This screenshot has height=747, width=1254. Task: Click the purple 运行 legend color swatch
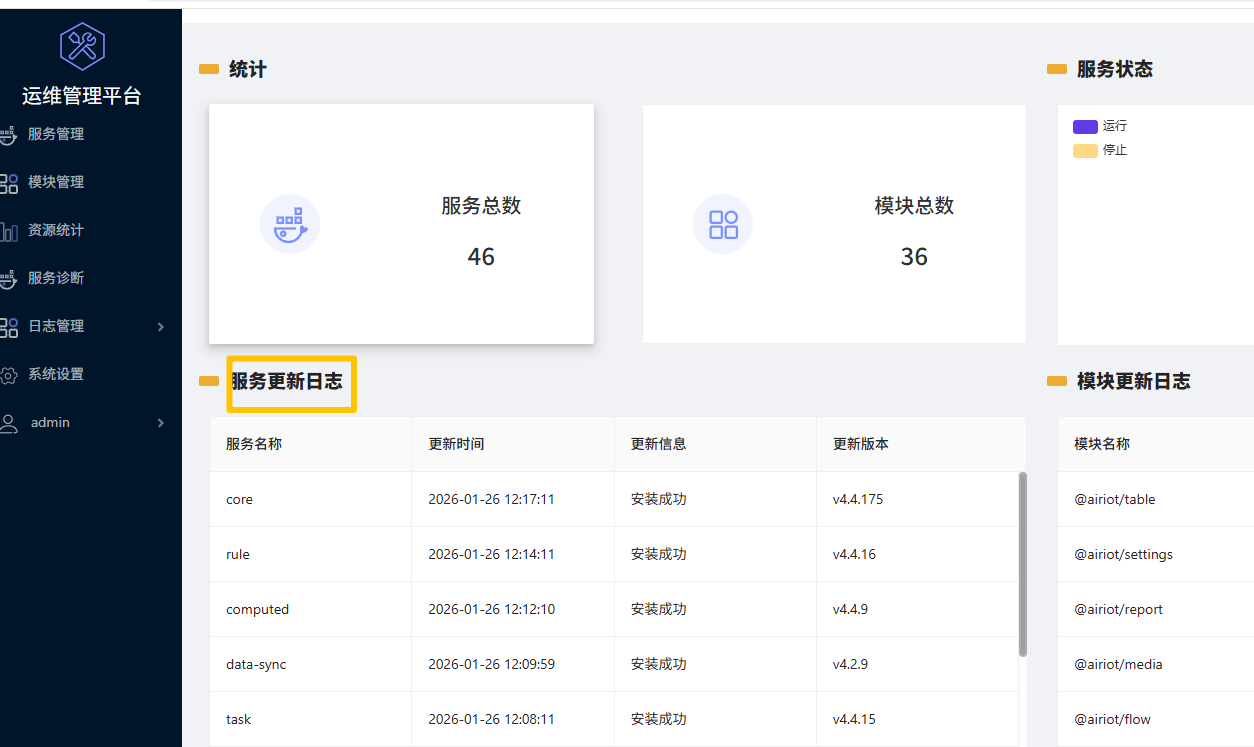(1085, 126)
